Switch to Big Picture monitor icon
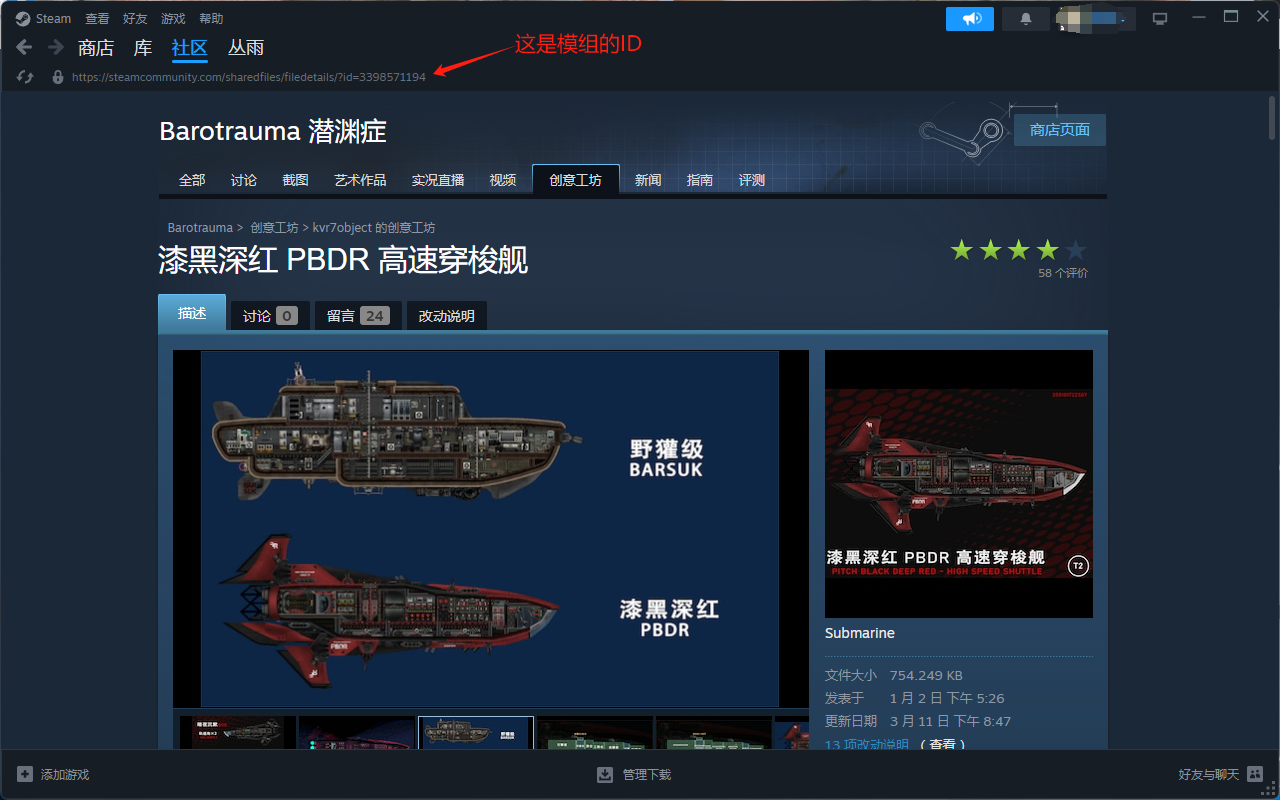This screenshot has width=1280, height=800. click(x=1160, y=18)
